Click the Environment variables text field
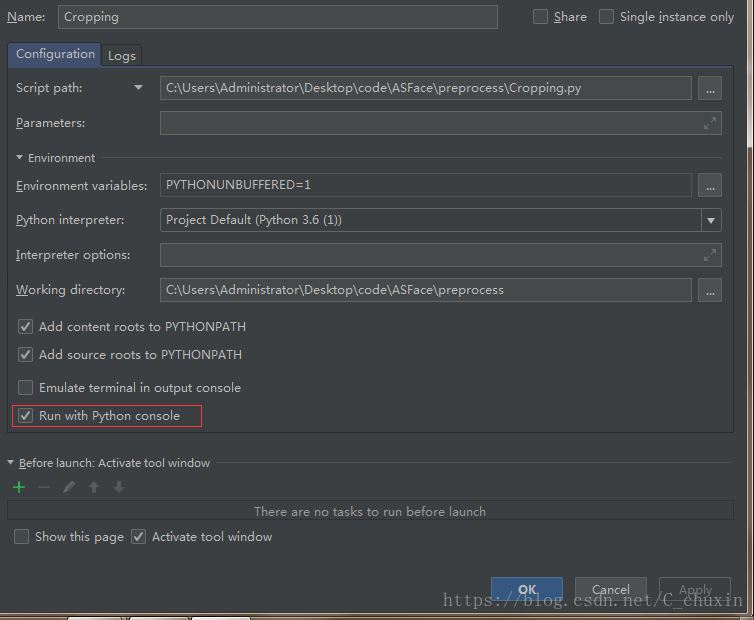 [x=426, y=185]
